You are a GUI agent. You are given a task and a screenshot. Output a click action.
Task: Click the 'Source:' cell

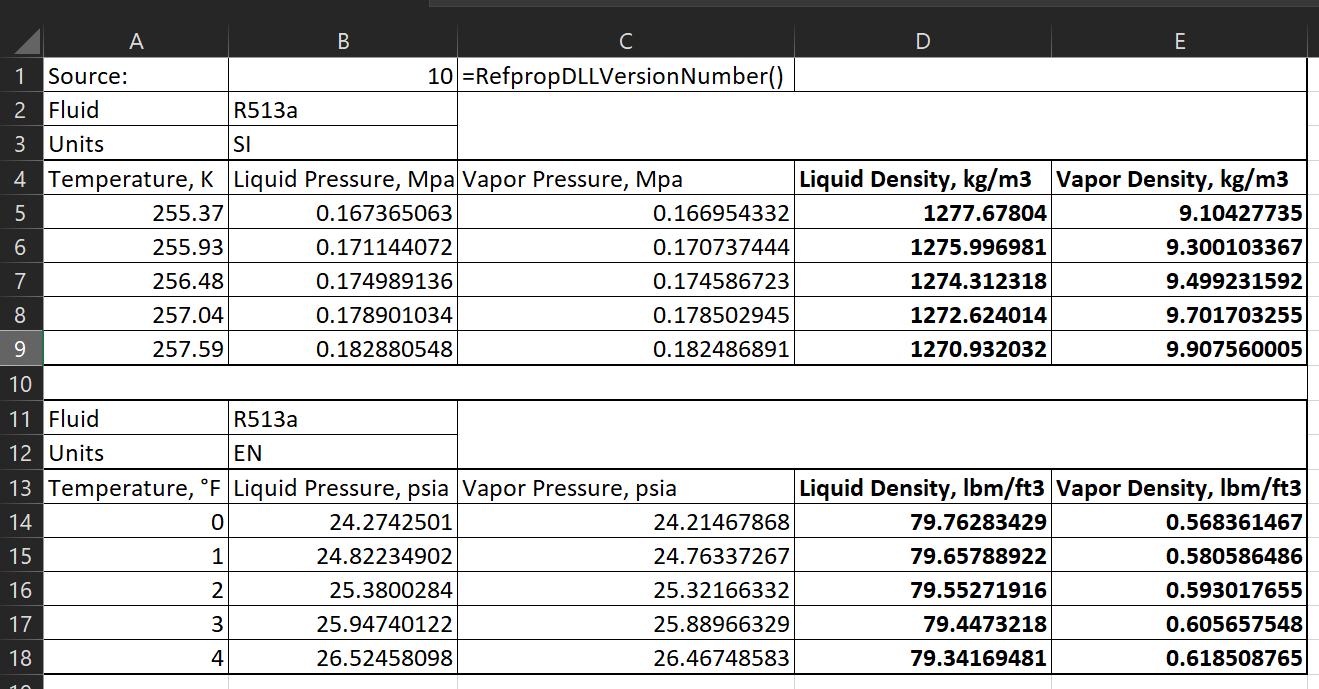[x=136, y=75]
